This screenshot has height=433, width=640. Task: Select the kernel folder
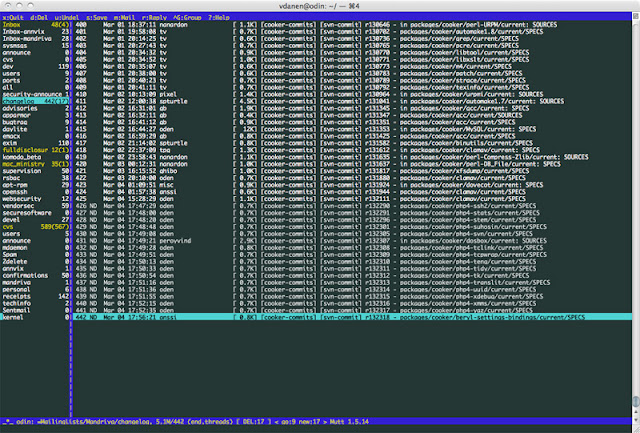click(35, 318)
